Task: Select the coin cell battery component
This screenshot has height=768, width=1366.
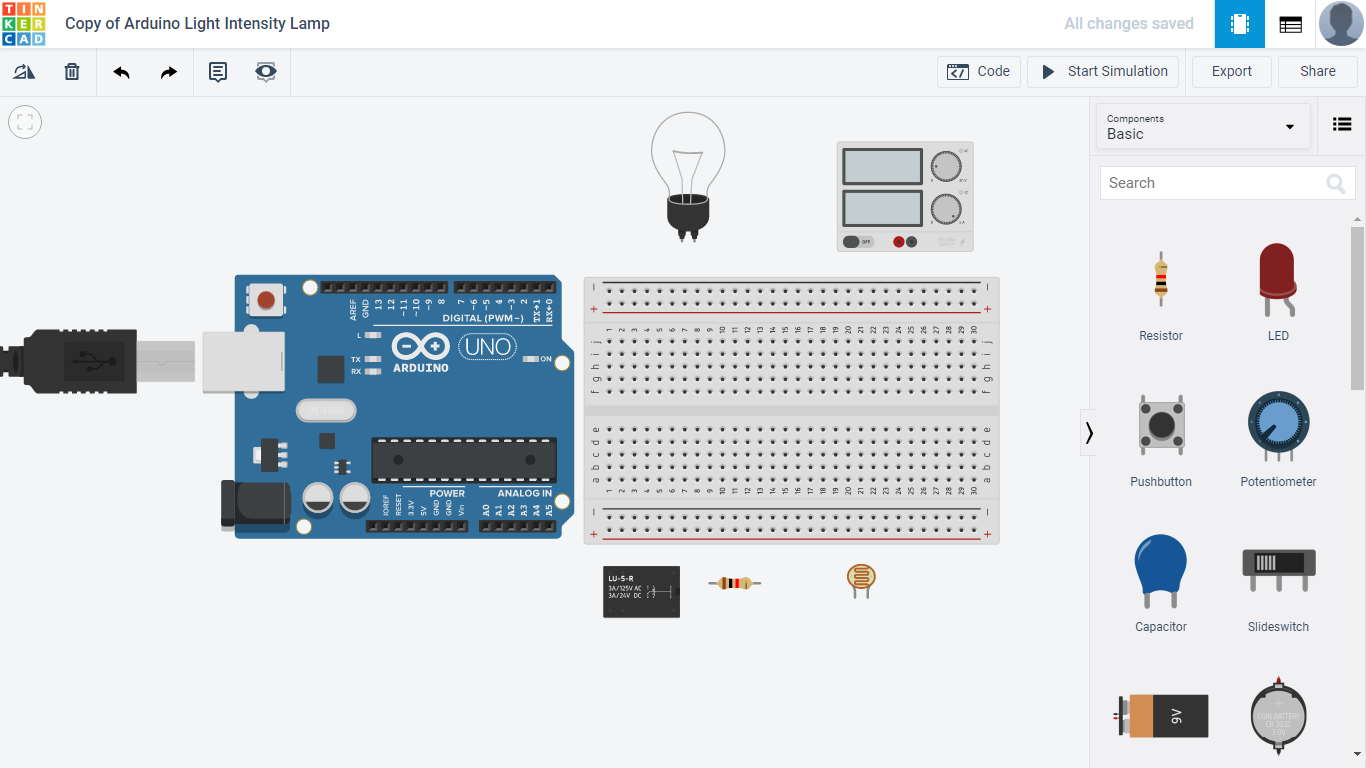Action: click(1278, 718)
